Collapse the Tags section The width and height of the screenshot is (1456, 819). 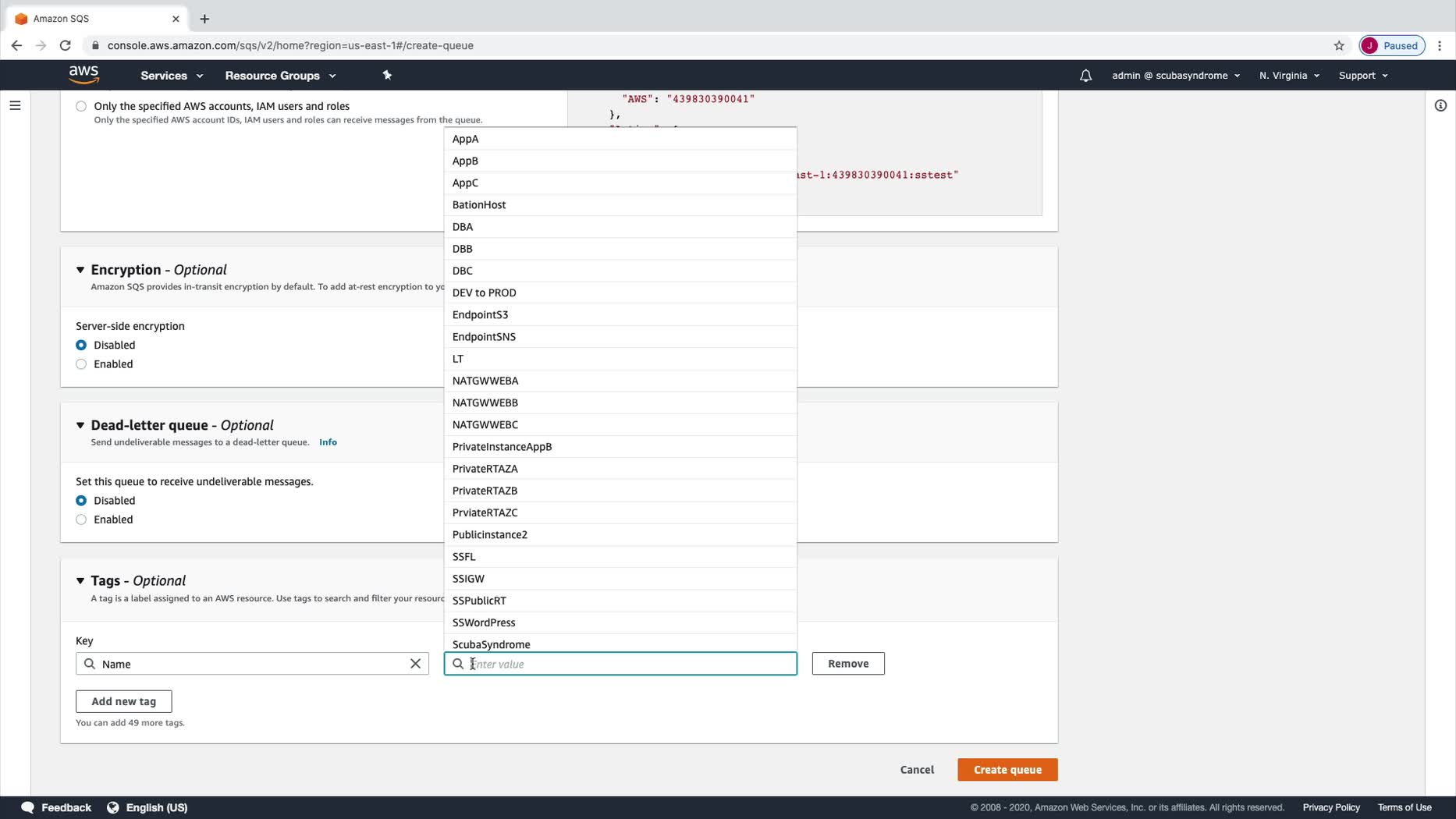(x=80, y=581)
